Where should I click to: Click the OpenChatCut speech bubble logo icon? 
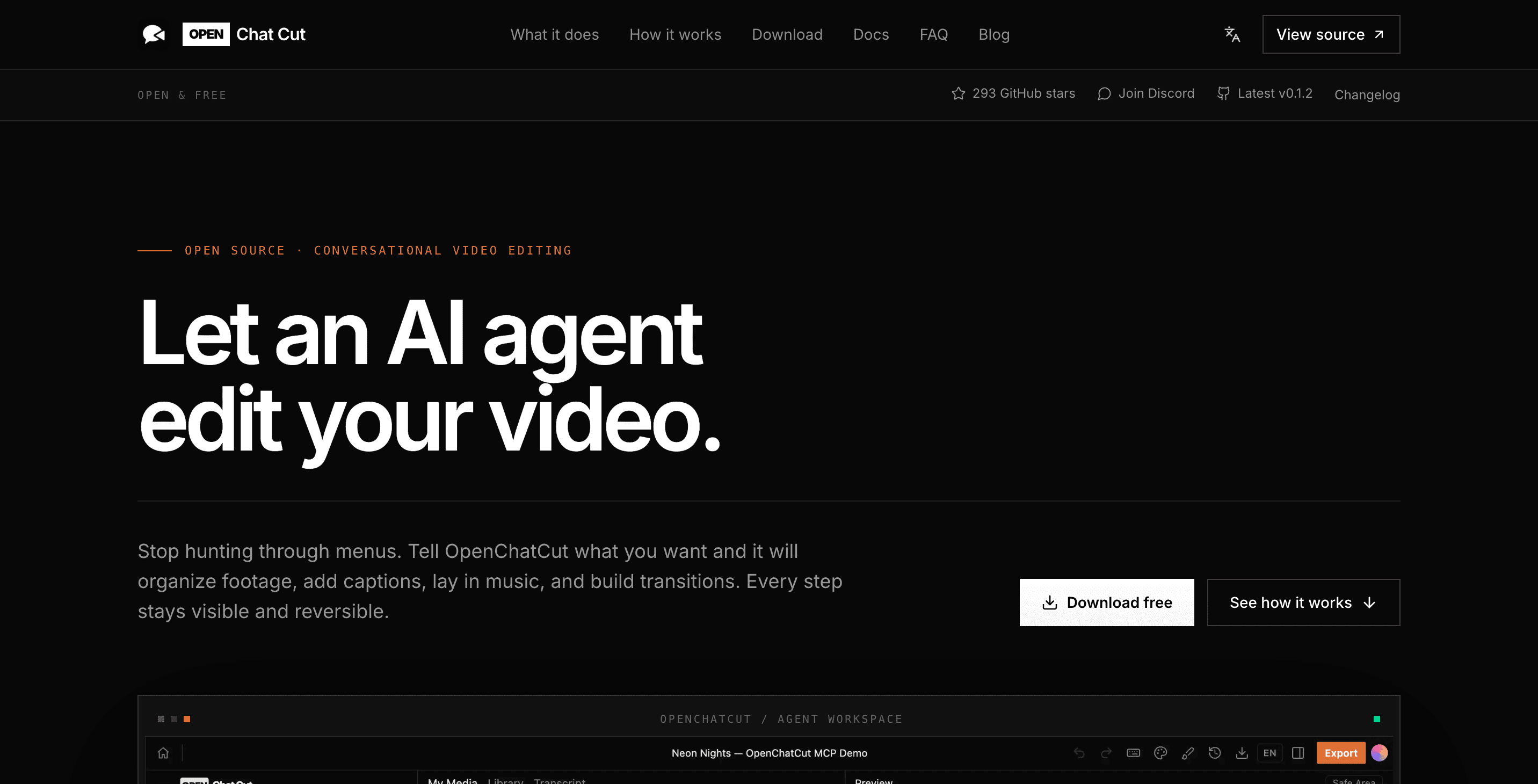(x=154, y=34)
